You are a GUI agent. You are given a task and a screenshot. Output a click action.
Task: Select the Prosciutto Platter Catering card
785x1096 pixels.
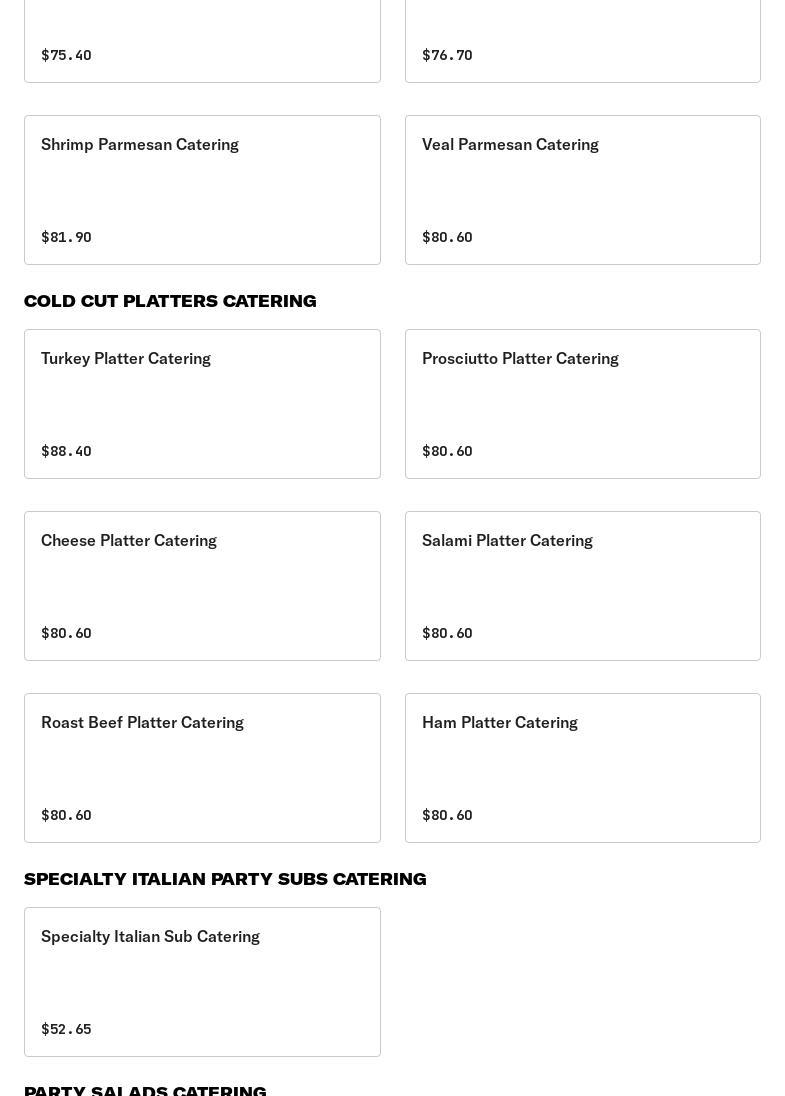[583, 404]
